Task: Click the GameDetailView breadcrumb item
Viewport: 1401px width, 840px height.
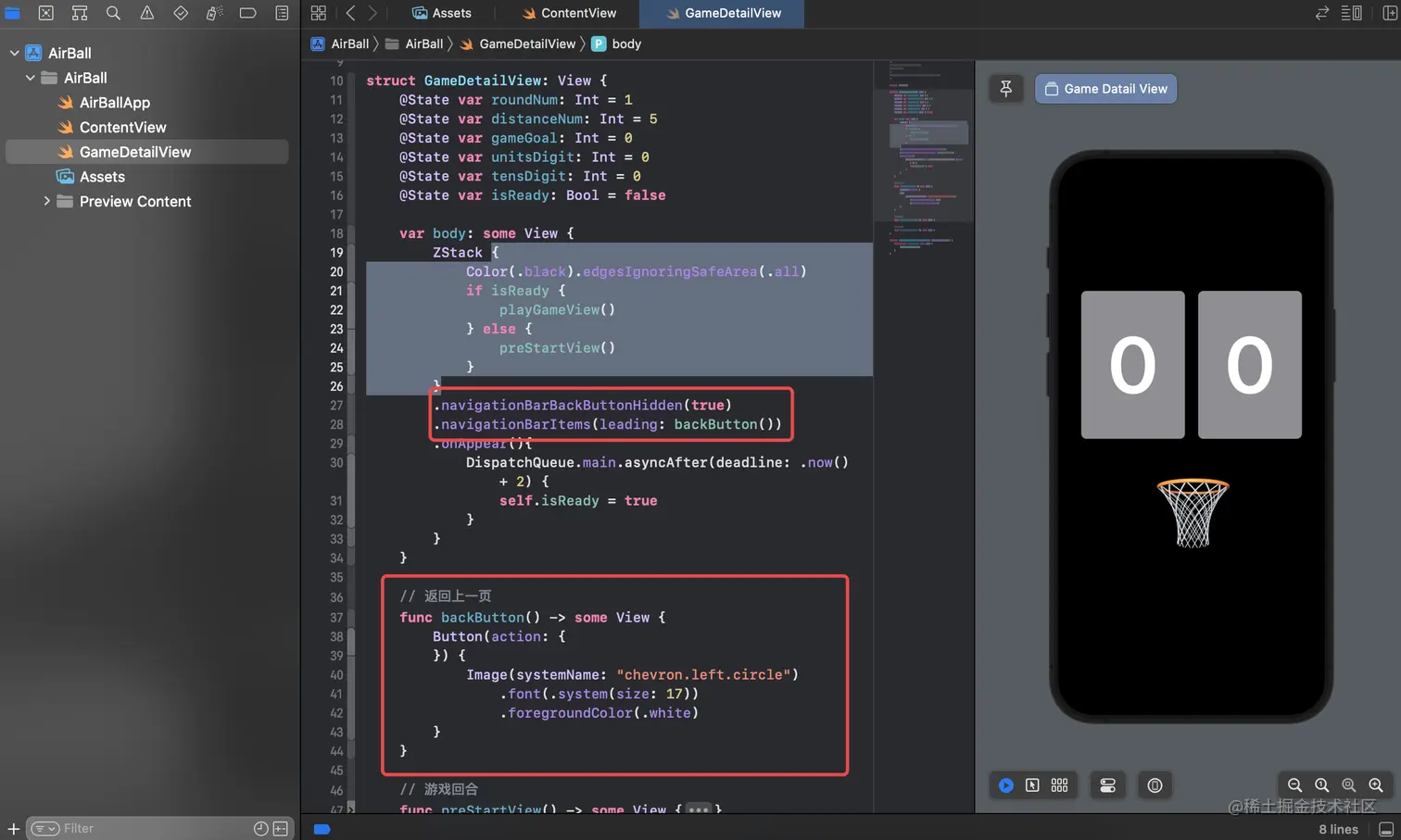Action: (x=517, y=44)
